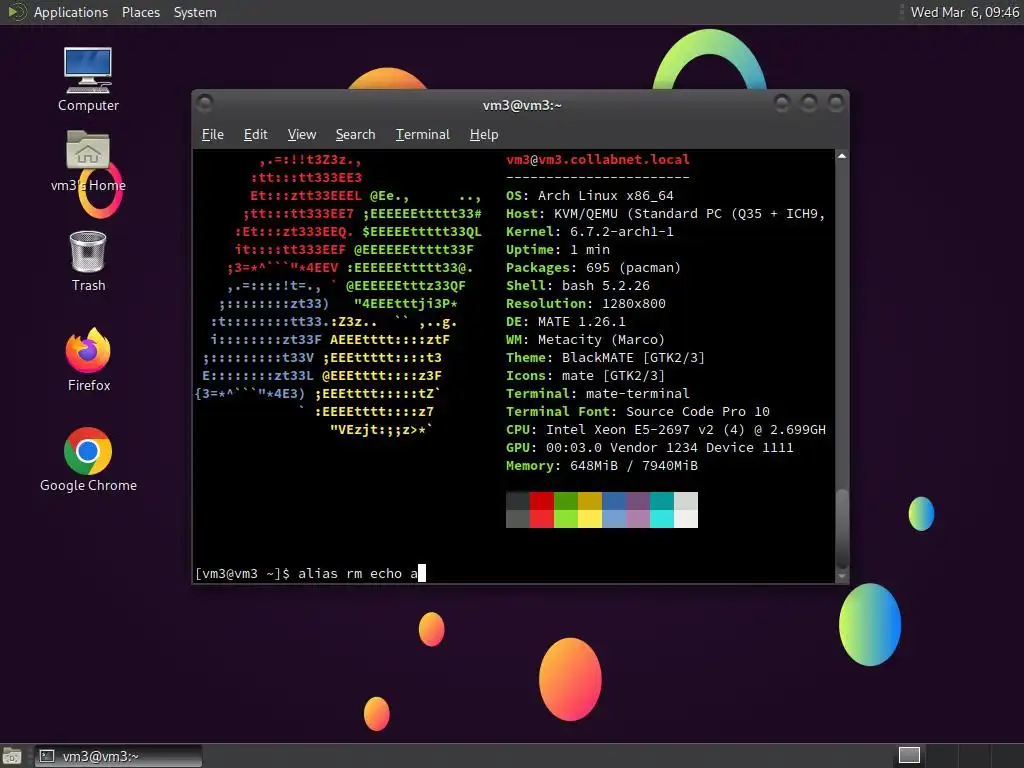Click the terminal scrollbar up arrow
The width and height of the screenshot is (1024, 768).
(x=842, y=156)
